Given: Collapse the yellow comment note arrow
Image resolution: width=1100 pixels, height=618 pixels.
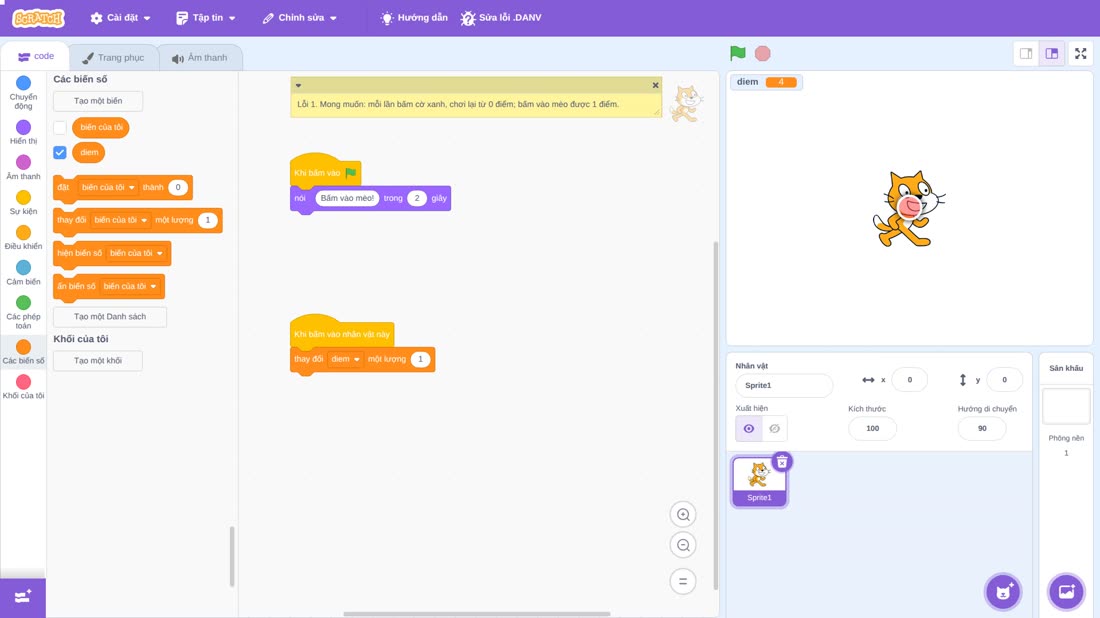Looking at the screenshot, I should pos(298,86).
